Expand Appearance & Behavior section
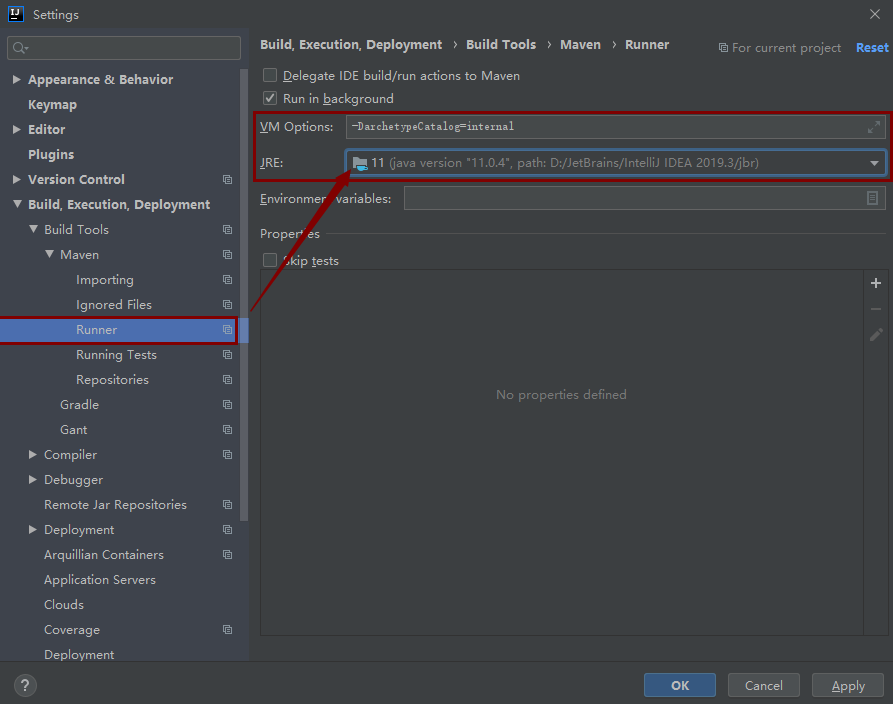Viewport: 893px width, 704px height. click(x=17, y=79)
